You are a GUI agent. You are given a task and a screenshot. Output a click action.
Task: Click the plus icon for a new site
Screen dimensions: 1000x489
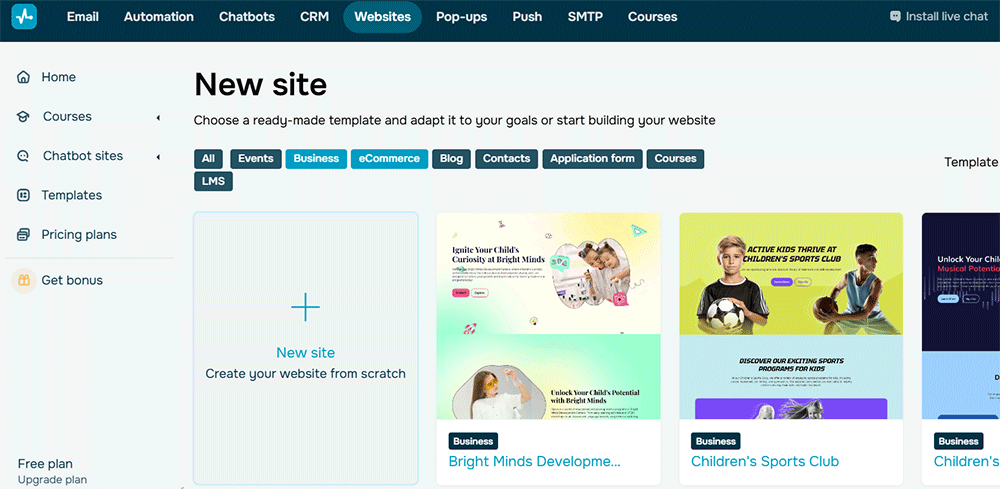(305, 308)
